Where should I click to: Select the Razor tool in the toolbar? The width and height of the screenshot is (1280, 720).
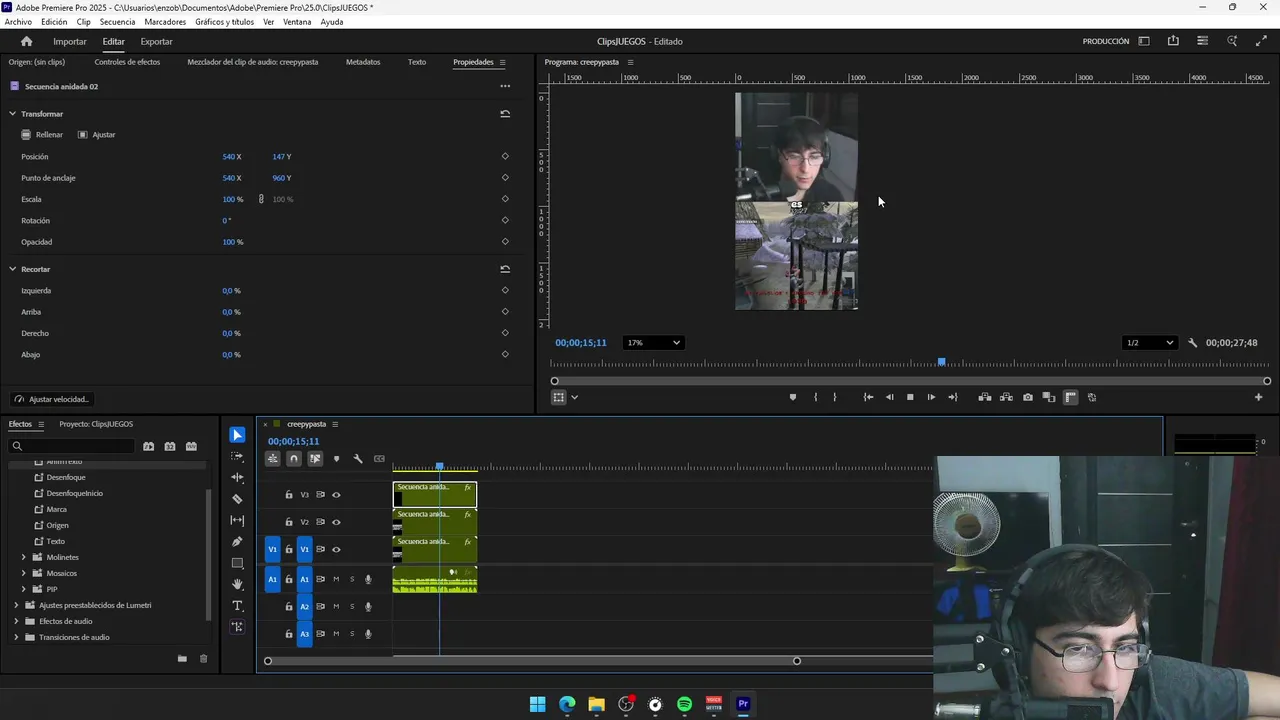(x=237, y=499)
